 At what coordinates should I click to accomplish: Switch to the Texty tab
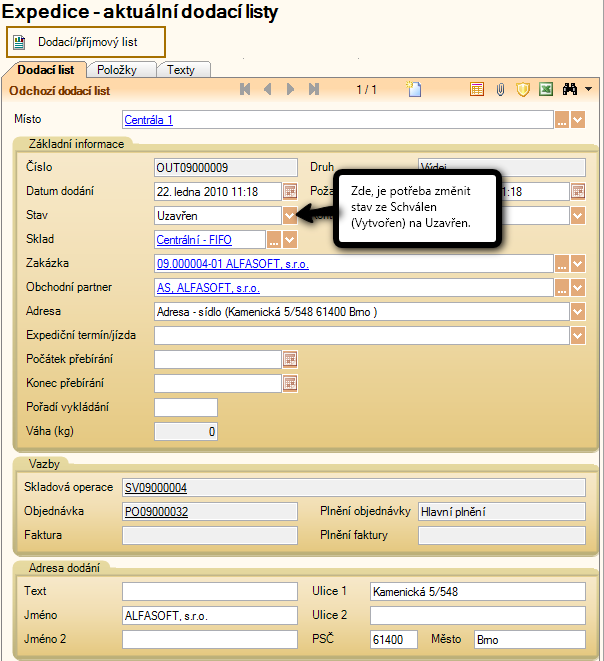pyautogui.click(x=181, y=70)
